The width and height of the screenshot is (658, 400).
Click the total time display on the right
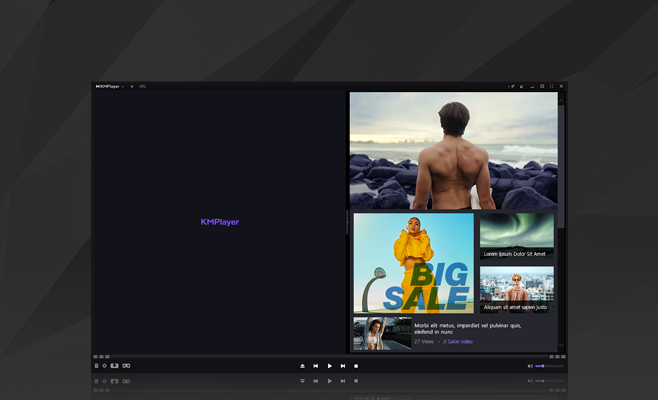point(557,357)
